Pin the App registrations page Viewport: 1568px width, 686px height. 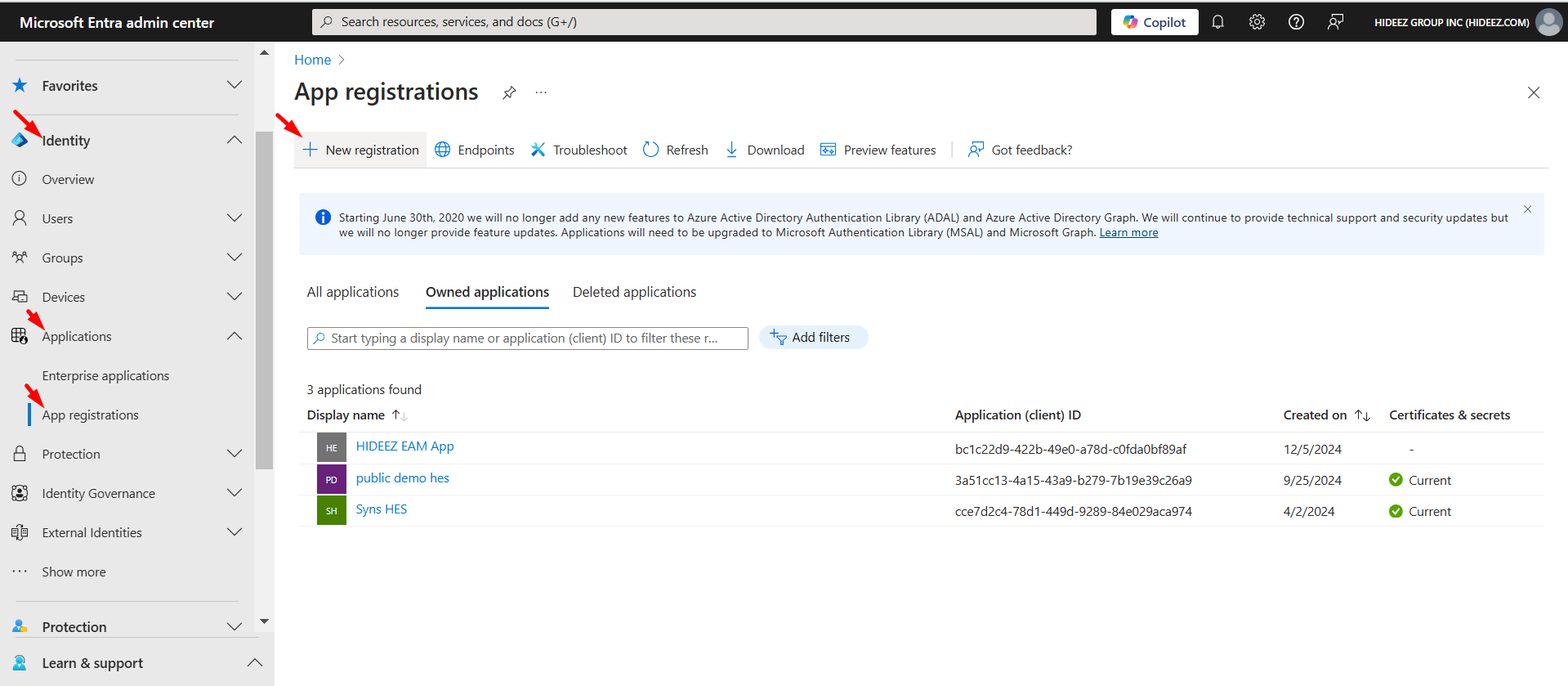[509, 92]
